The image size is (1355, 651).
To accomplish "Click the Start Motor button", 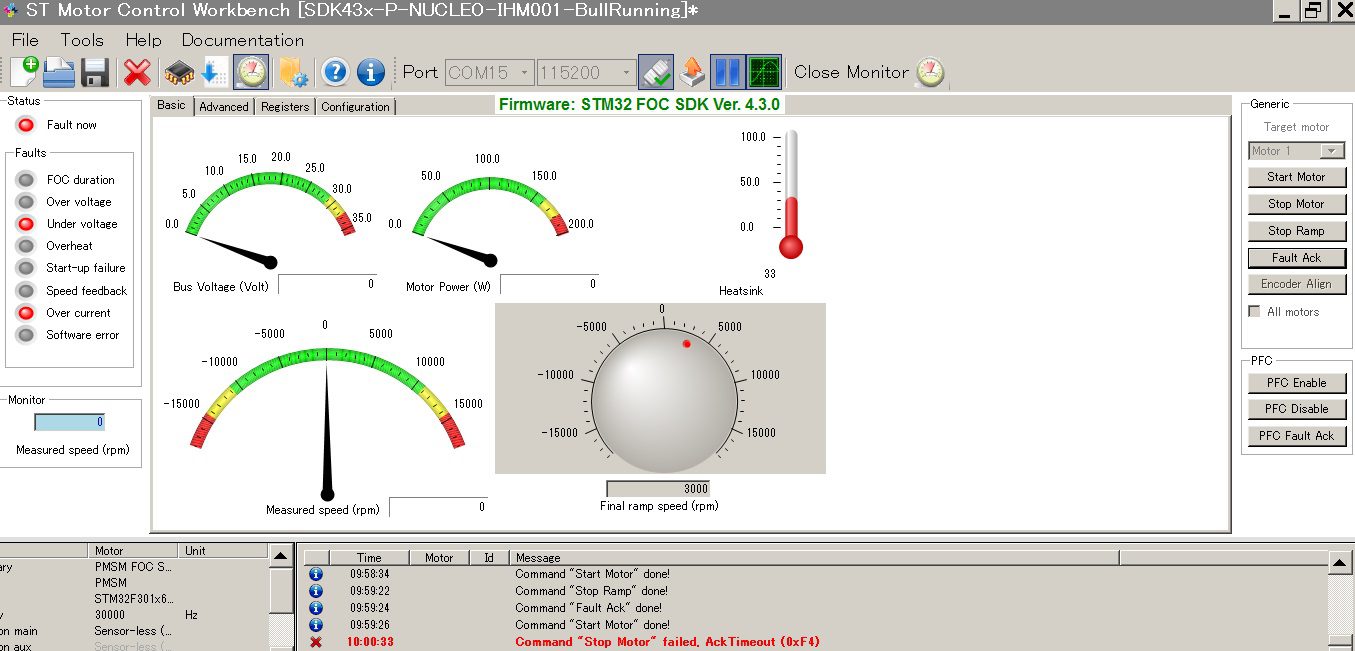I will pyautogui.click(x=1297, y=177).
